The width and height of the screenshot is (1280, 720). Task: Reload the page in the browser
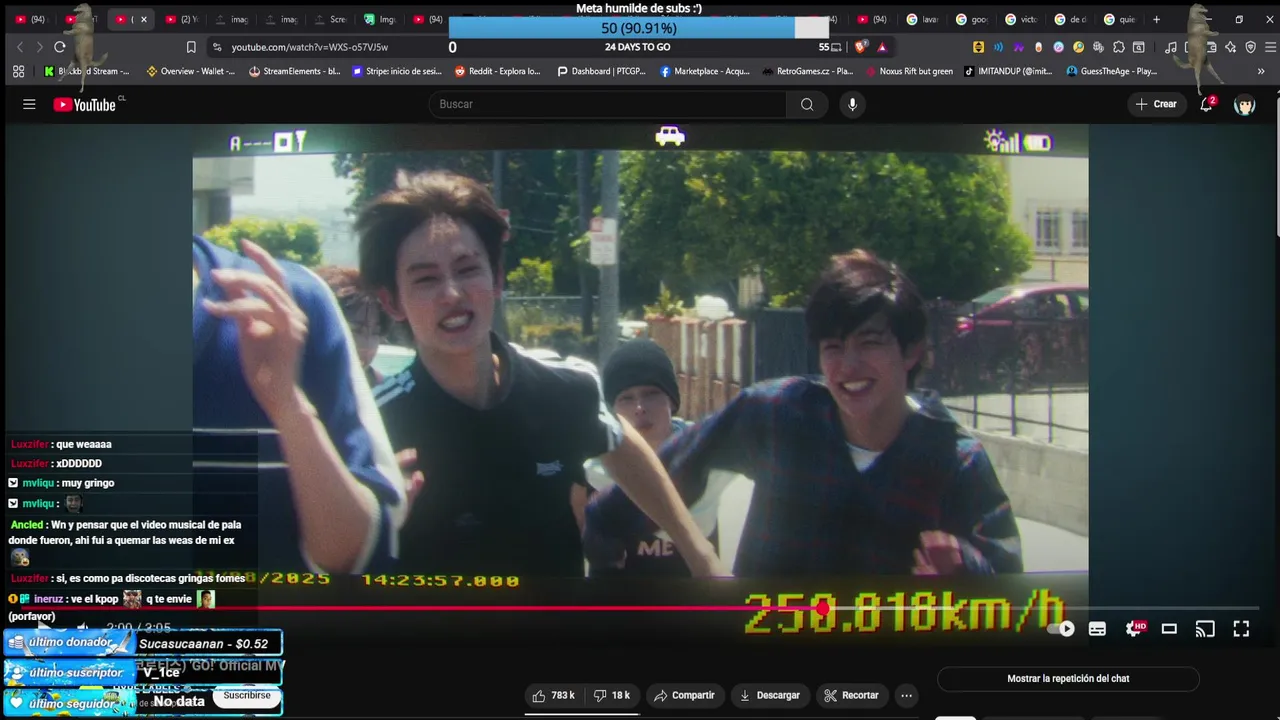60,47
